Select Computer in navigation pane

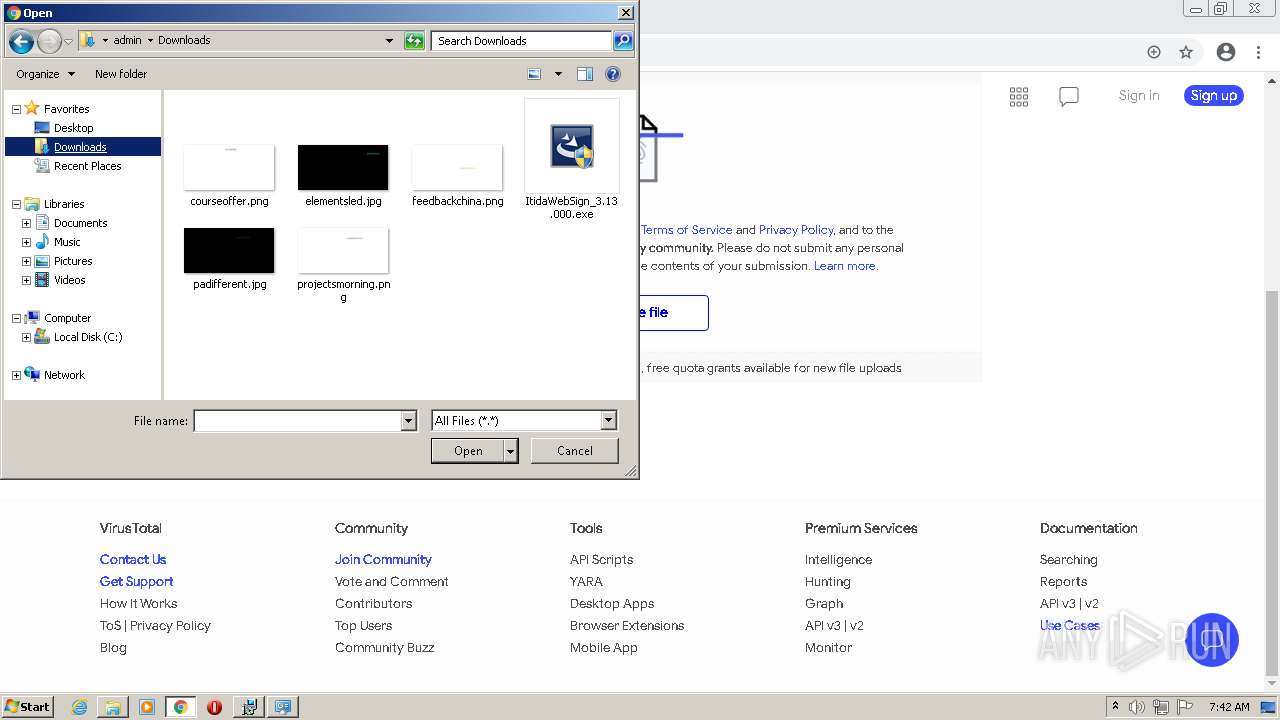[67, 318]
